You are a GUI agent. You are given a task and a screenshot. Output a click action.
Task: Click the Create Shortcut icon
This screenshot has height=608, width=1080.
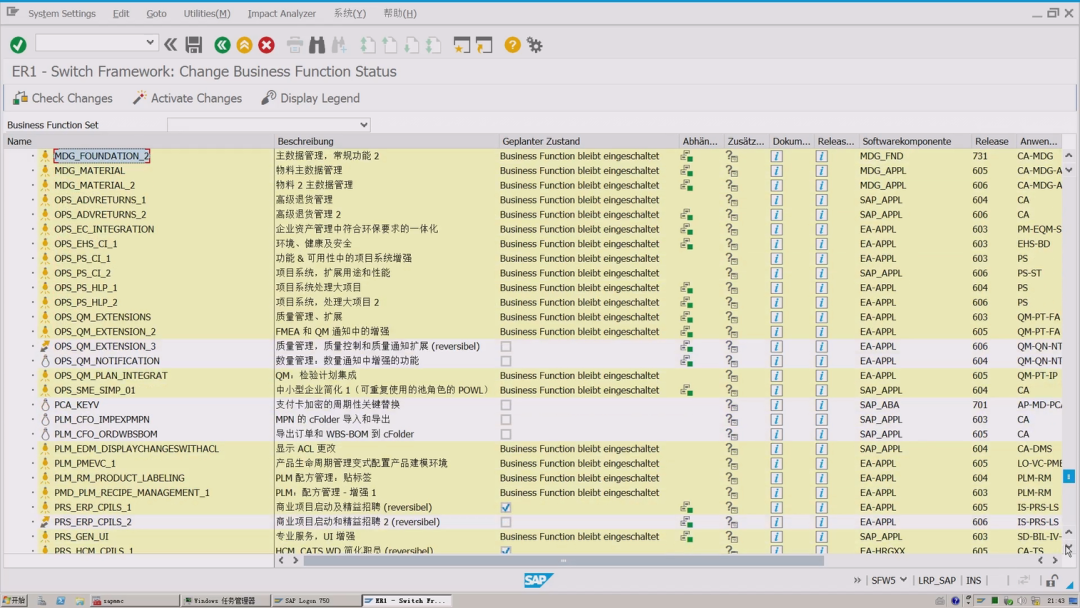tap(484, 45)
